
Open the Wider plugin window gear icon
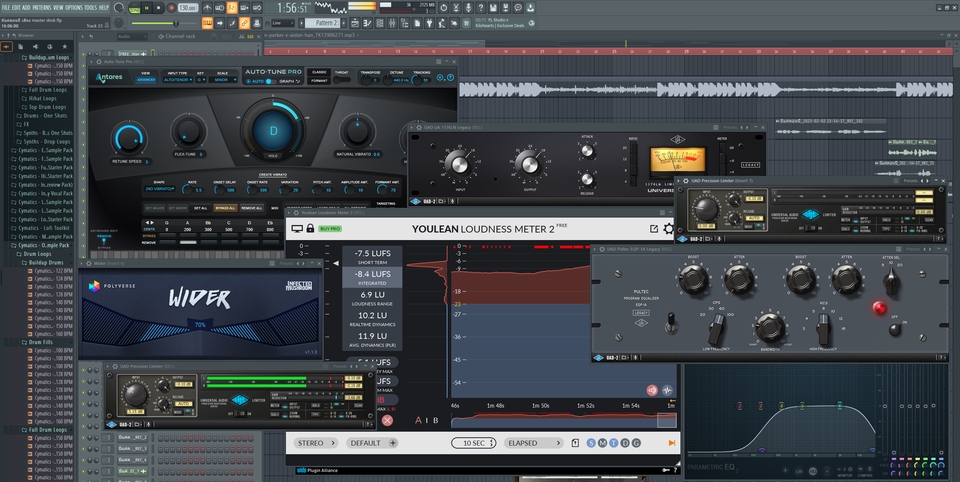pos(90,263)
